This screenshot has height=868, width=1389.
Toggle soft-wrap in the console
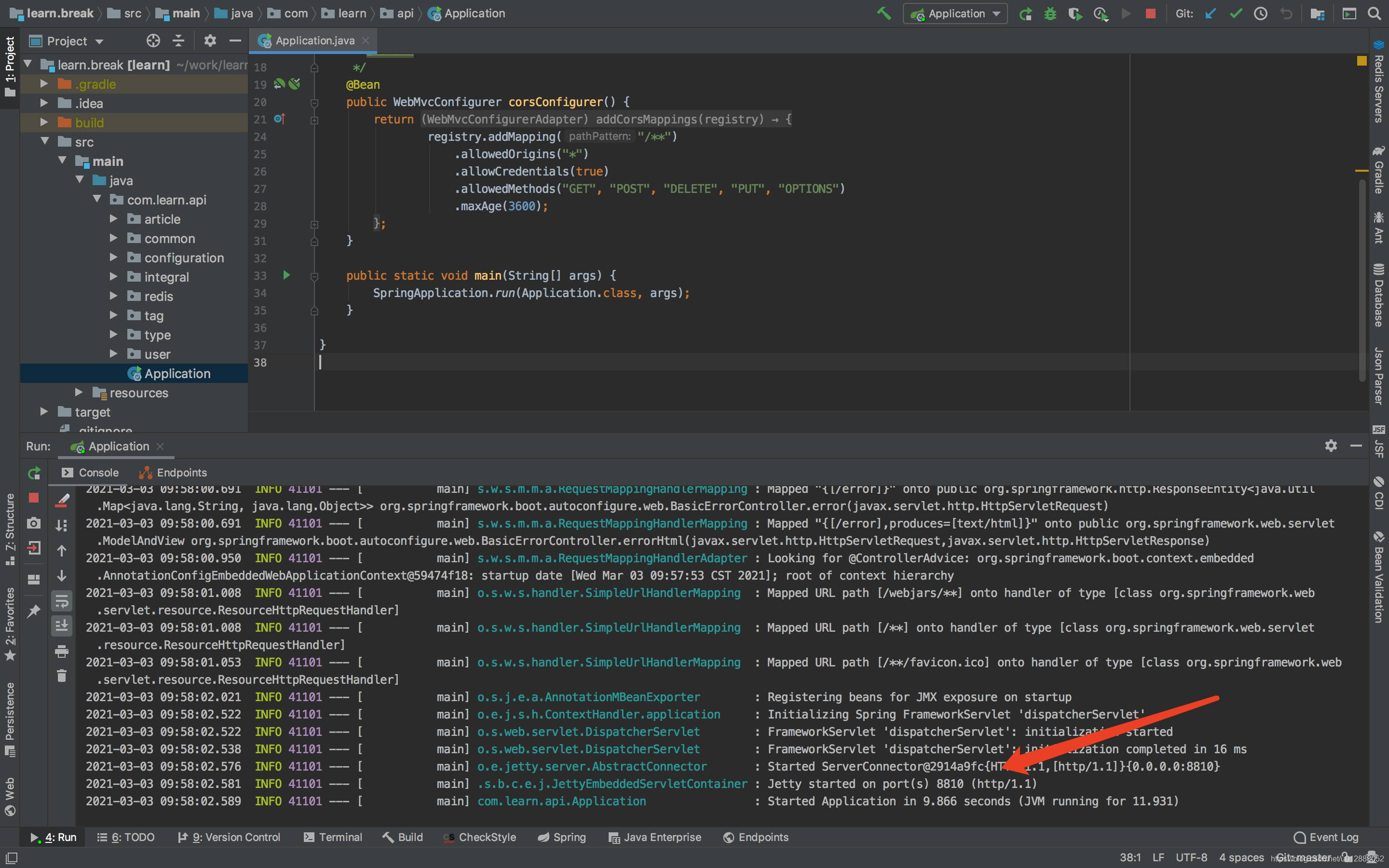pyautogui.click(x=61, y=601)
